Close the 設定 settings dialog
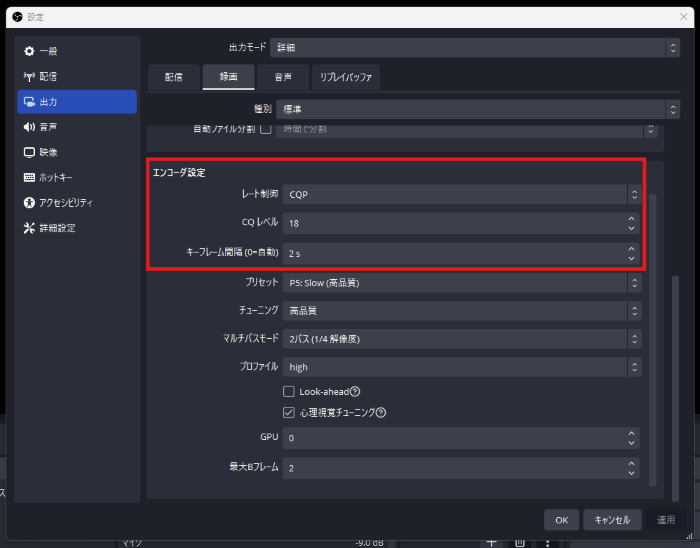The width and height of the screenshot is (700, 548). pyautogui.click(x=683, y=17)
